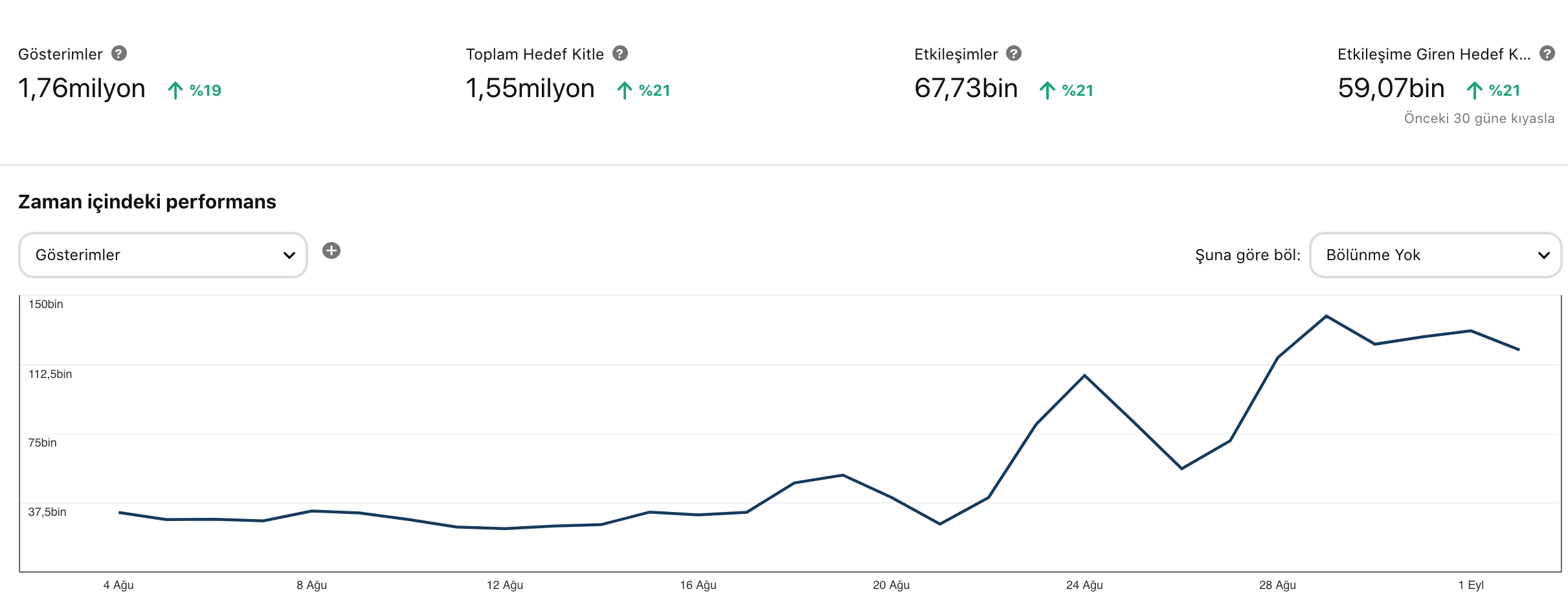Add another metric with the plus icon
Viewport: 1568px width, 611px height.
pos(331,250)
